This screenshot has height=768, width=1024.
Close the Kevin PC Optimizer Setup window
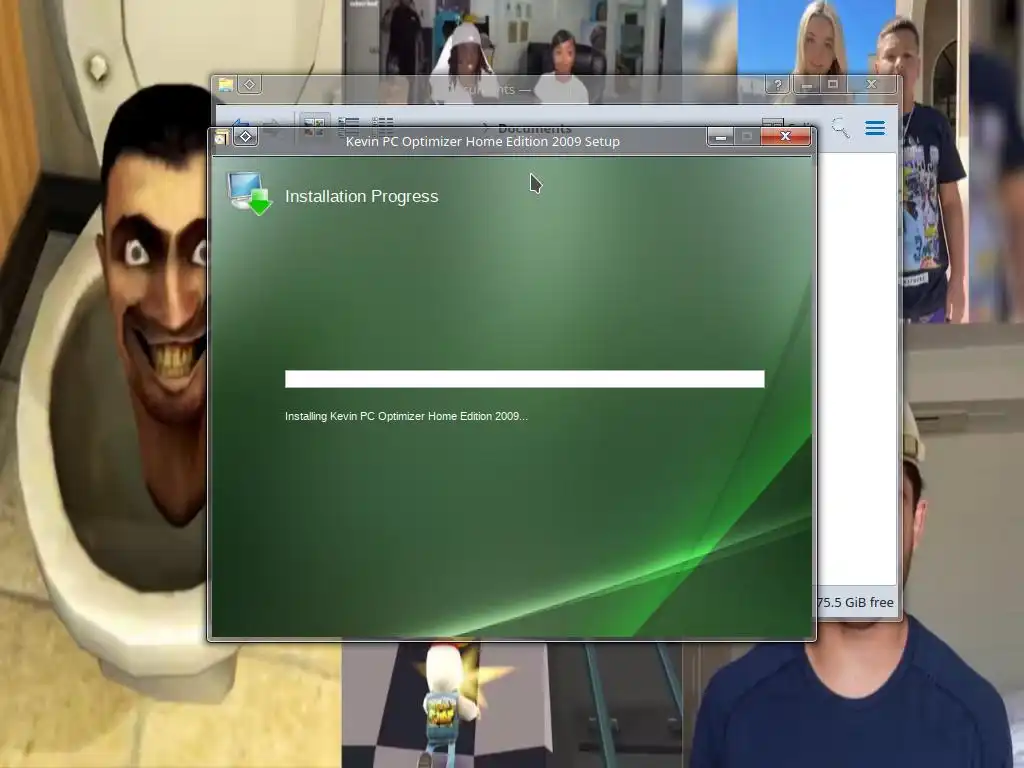coord(786,136)
